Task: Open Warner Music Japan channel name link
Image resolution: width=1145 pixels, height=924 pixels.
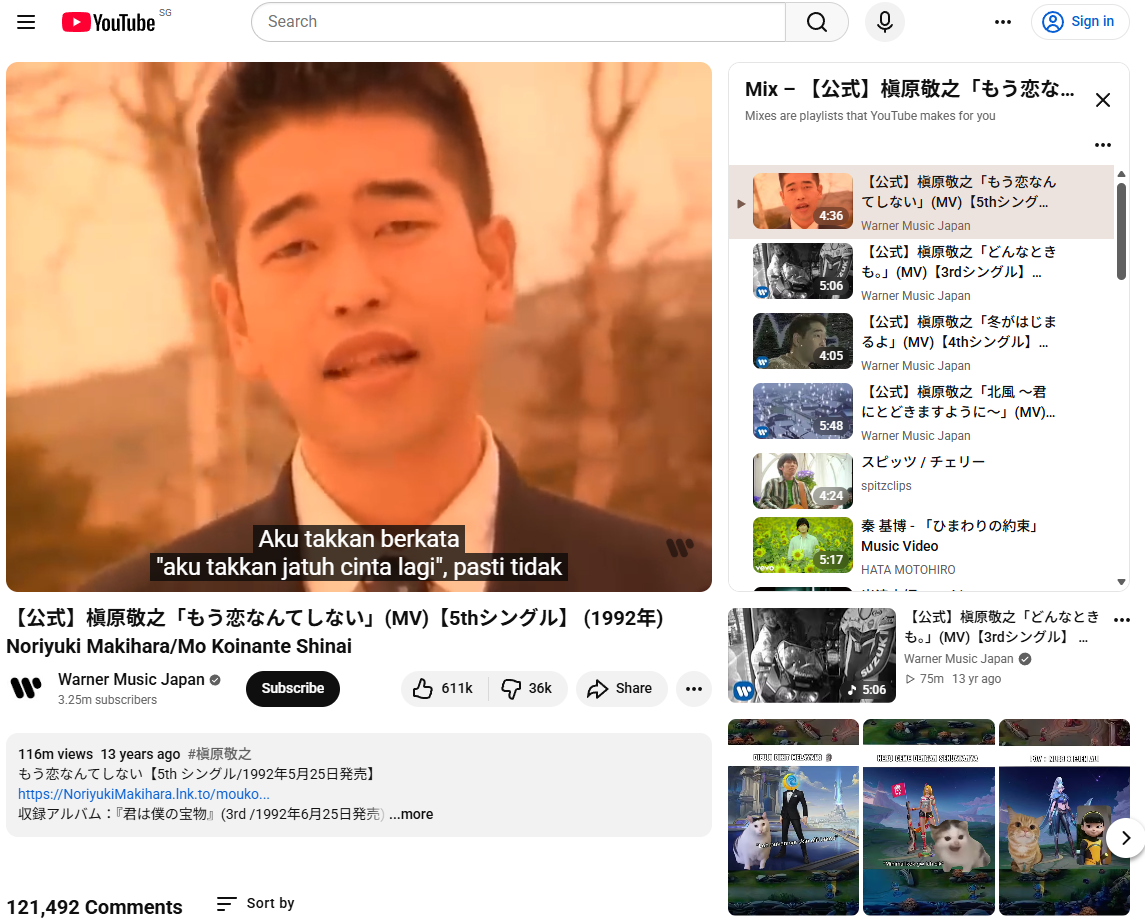Action: pos(131,679)
